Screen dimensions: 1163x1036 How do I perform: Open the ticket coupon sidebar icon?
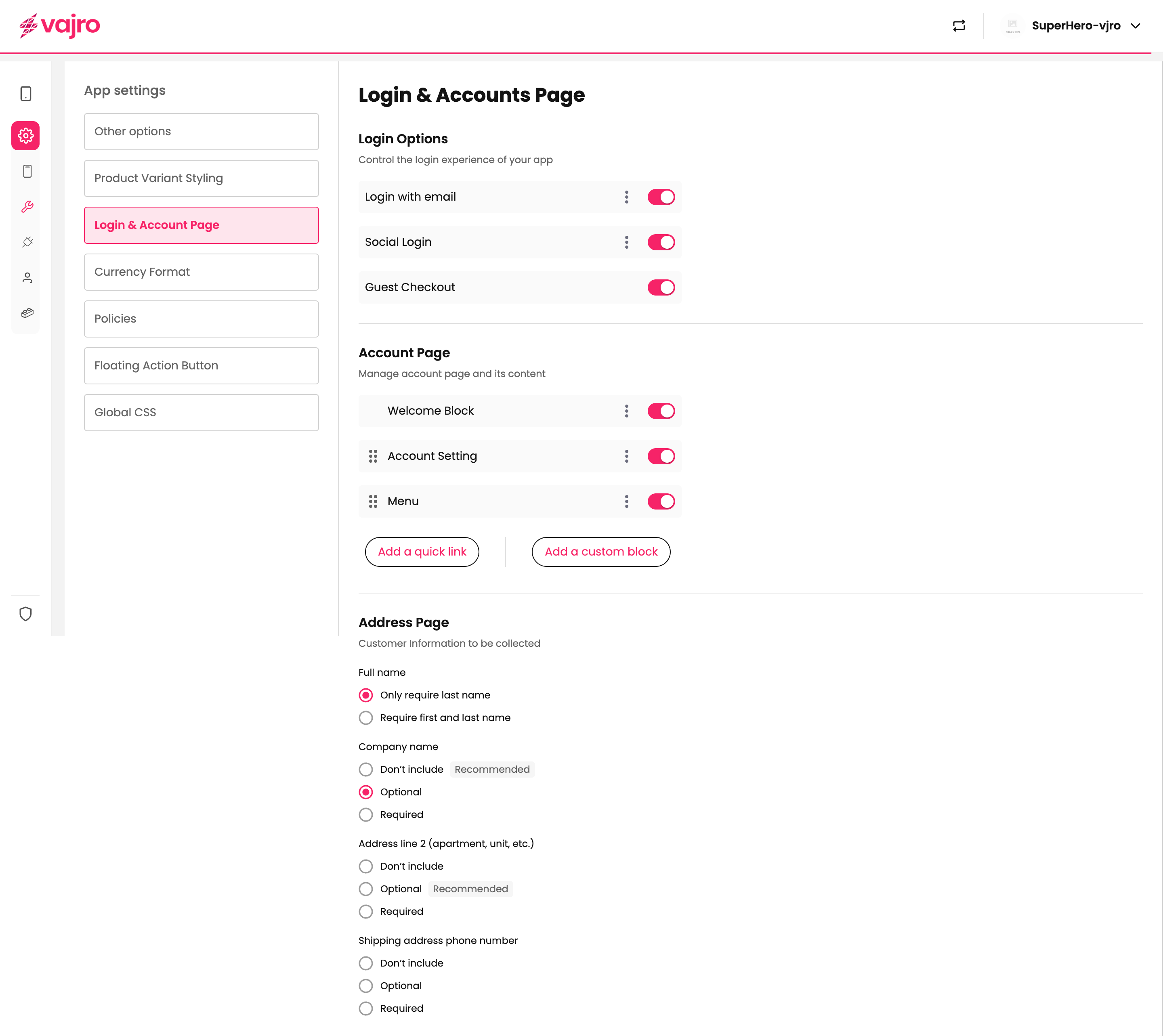[x=27, y=313]
